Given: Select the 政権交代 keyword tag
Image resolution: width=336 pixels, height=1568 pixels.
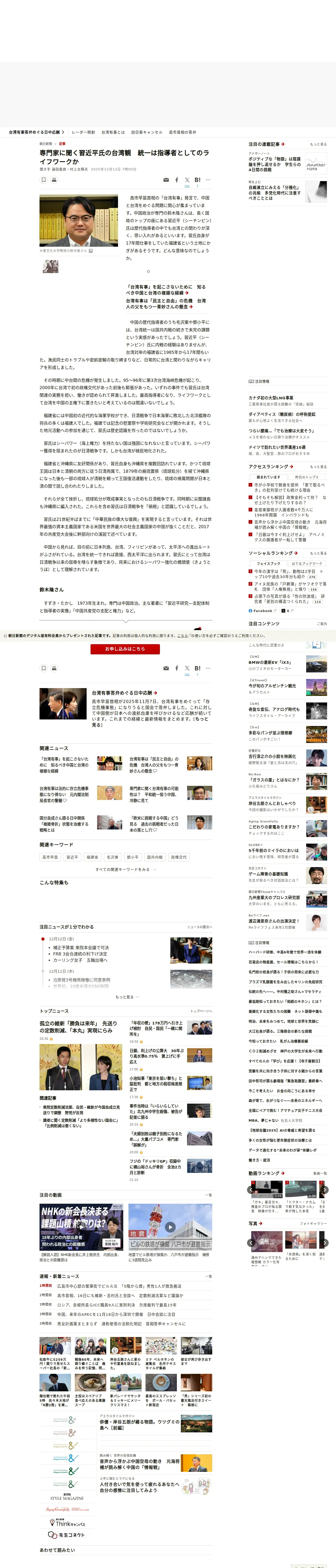Looking at the screenshot, I should point(179,857).
